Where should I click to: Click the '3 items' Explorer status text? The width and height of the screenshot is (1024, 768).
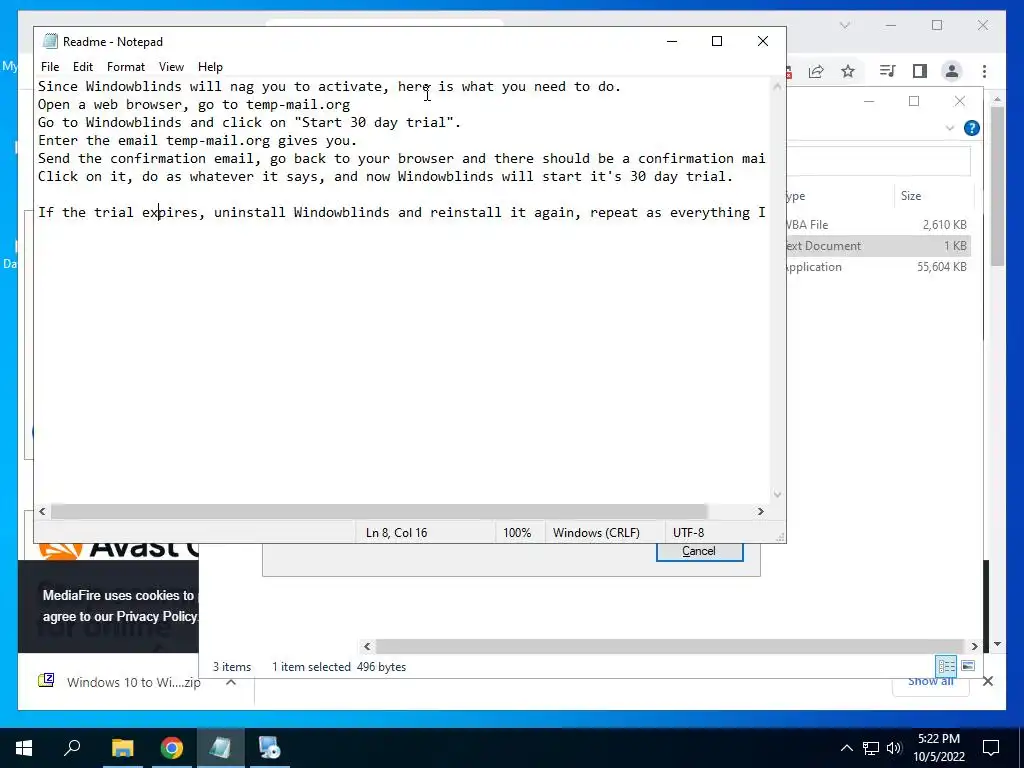tap(232, 667)
